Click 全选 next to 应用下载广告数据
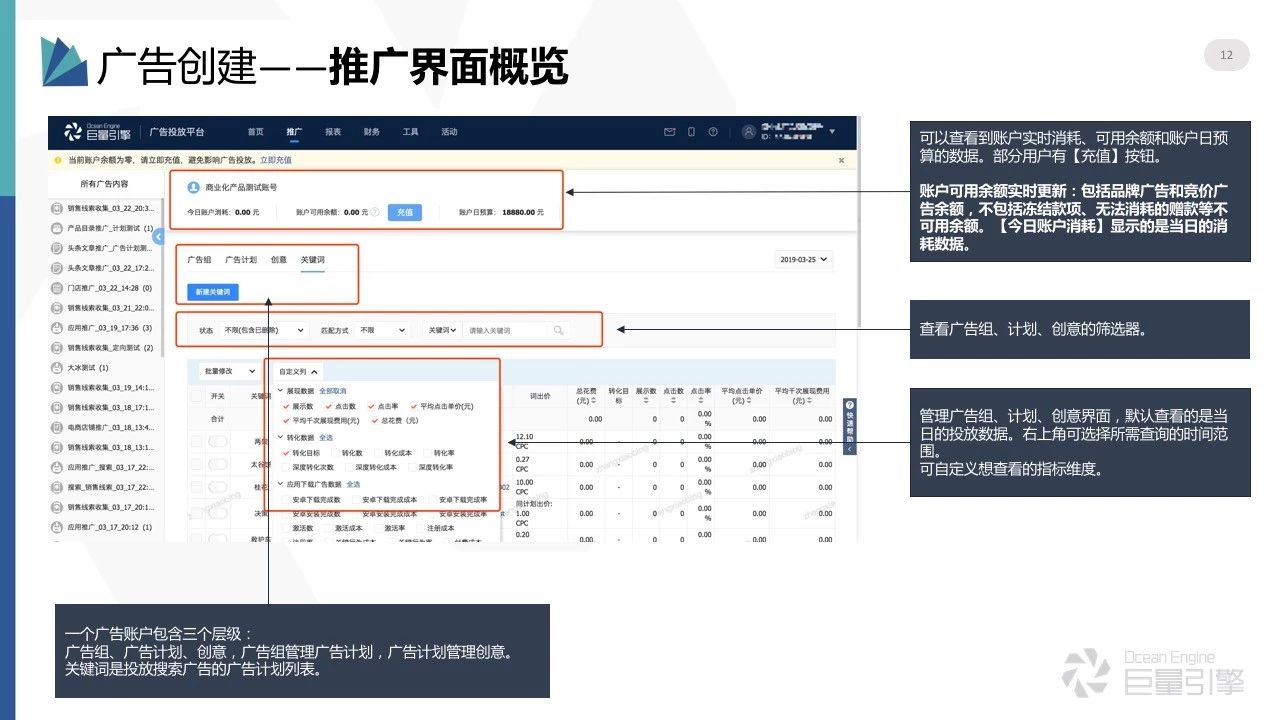Screen dimensions: 1280x720 353,484
